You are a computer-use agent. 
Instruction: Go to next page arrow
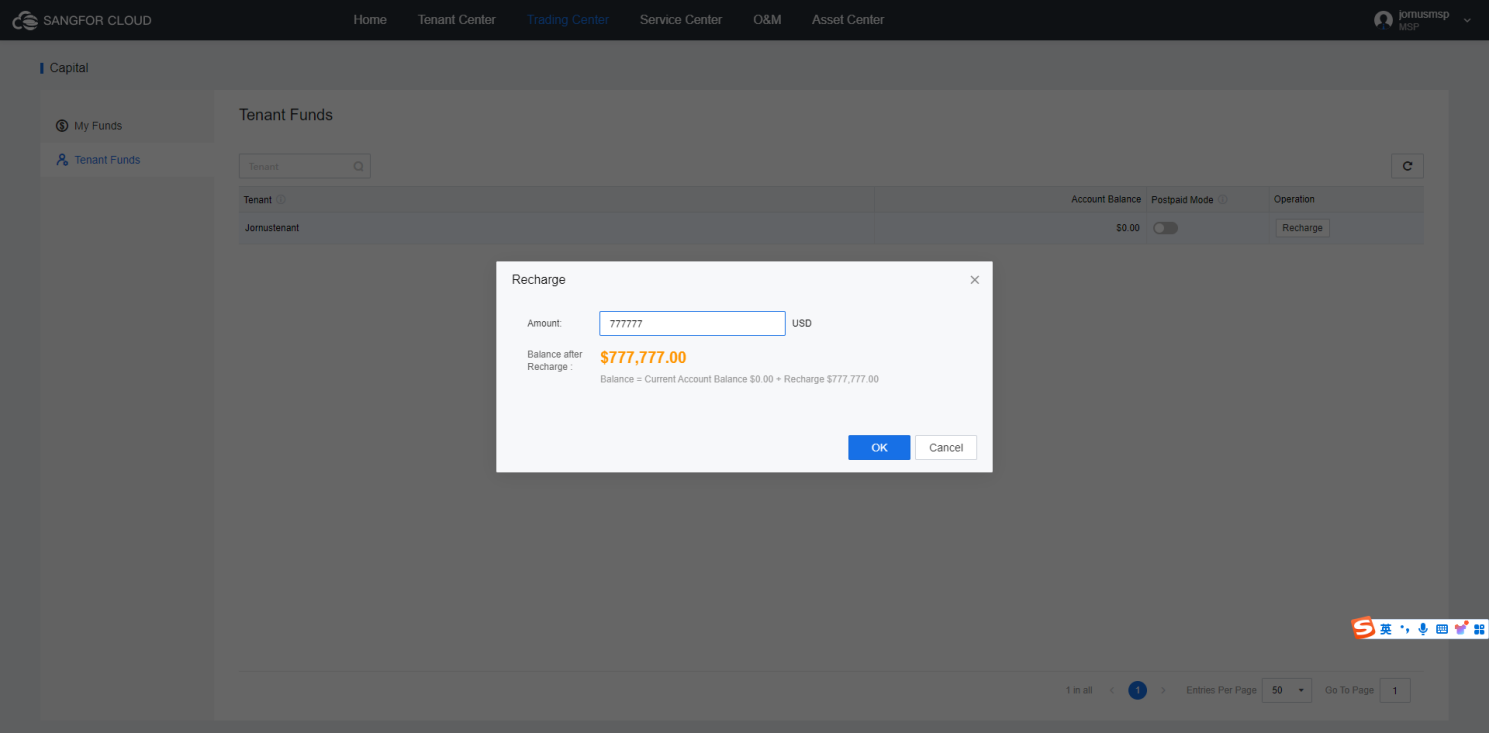click(x=1163, y=690)
